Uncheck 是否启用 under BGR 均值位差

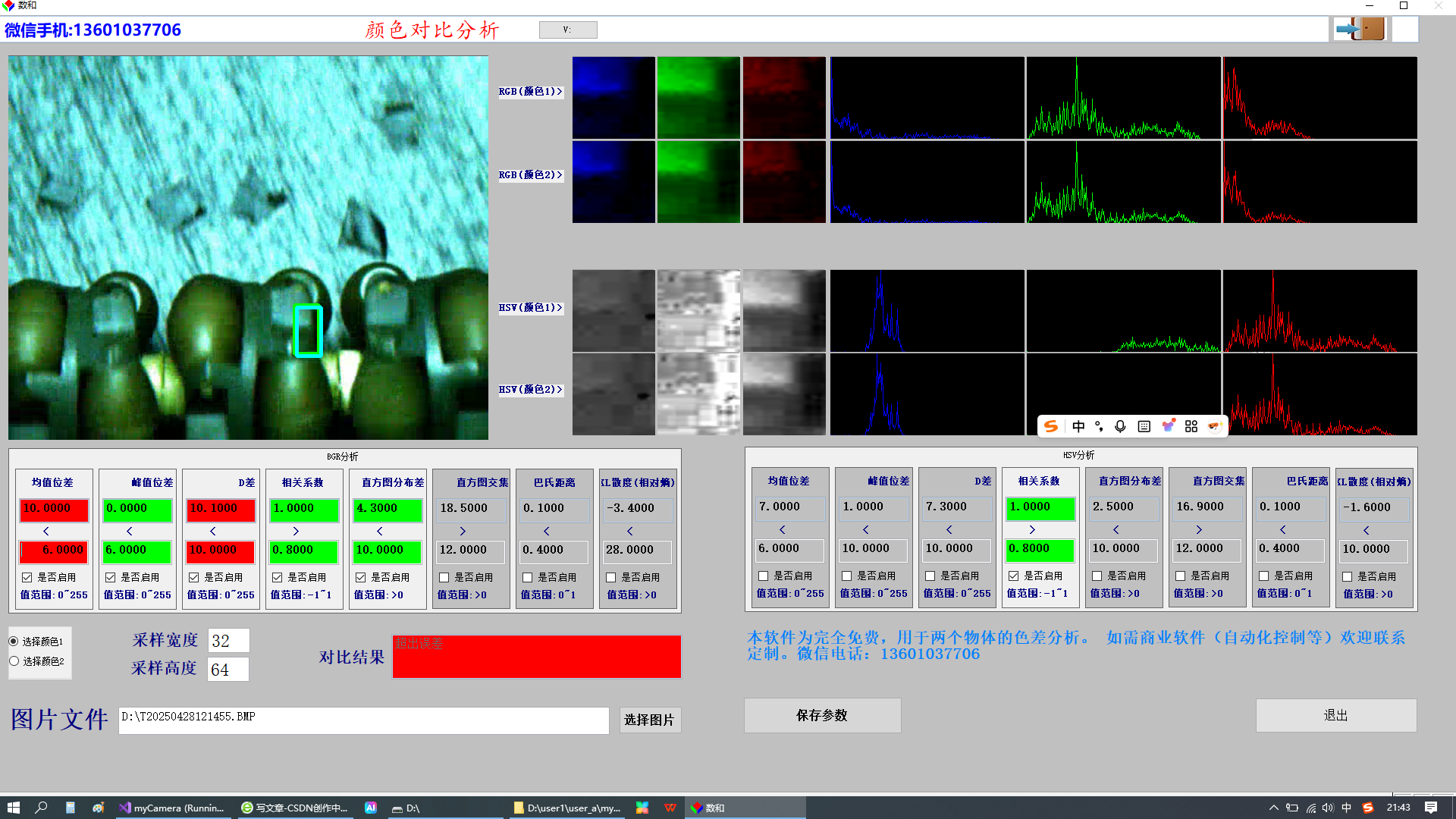tap(27, 577)
